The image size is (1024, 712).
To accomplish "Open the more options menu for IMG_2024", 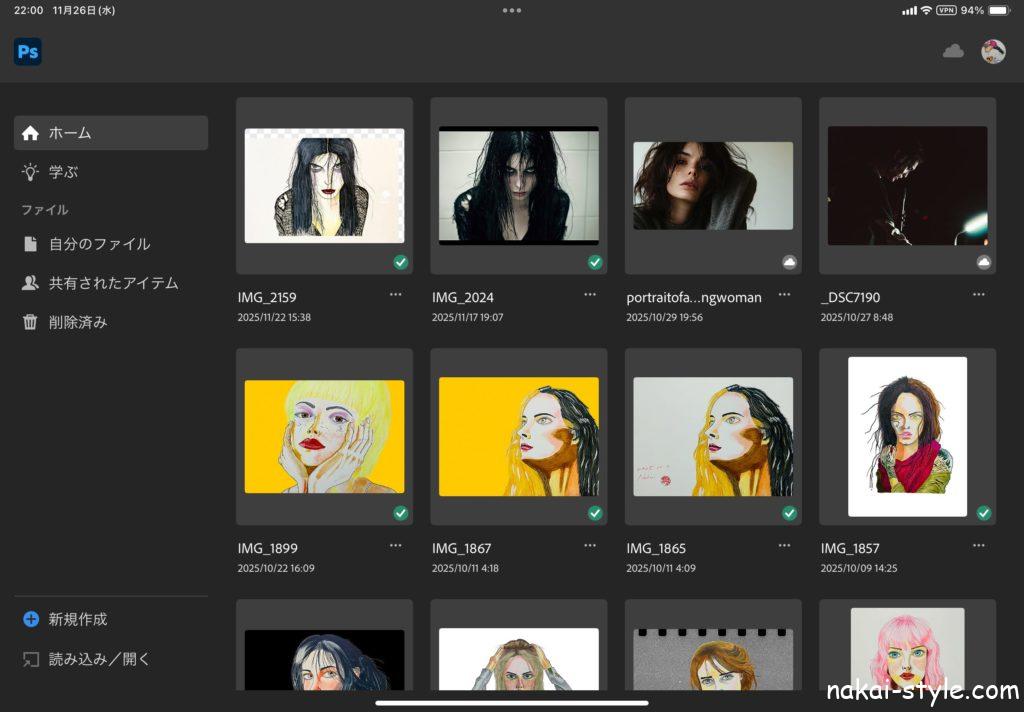I will click(x=590, y=295).
